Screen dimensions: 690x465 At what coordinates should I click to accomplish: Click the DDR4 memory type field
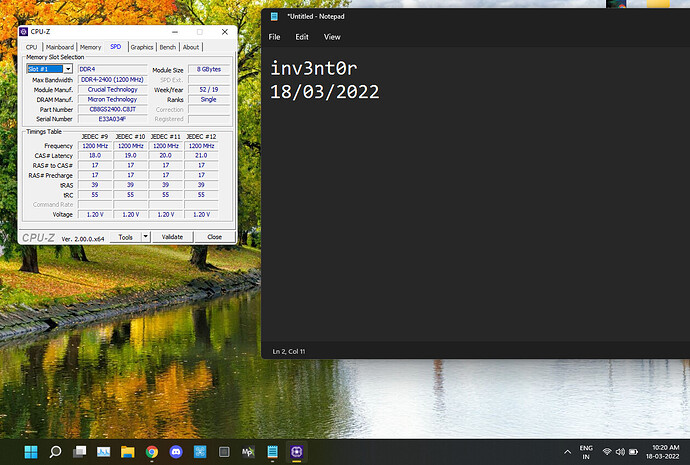point(113,69)
